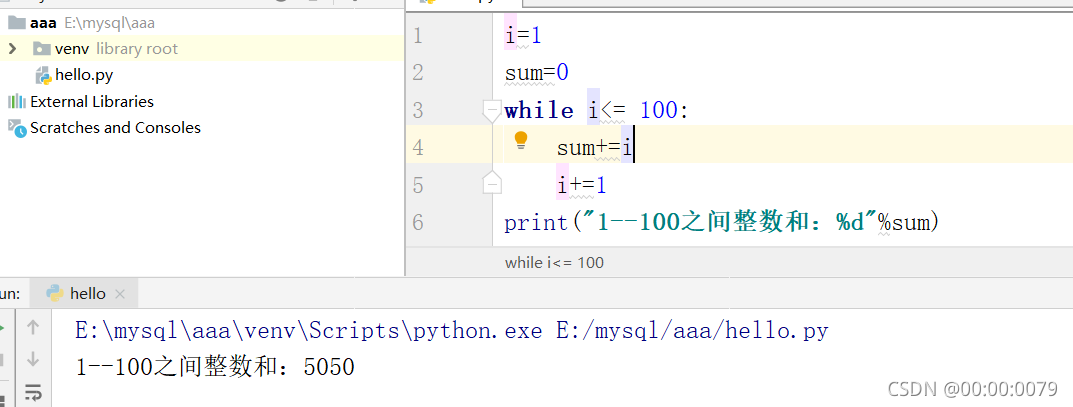
Task: Click line number 2 in the gutter
Action: 418,73
